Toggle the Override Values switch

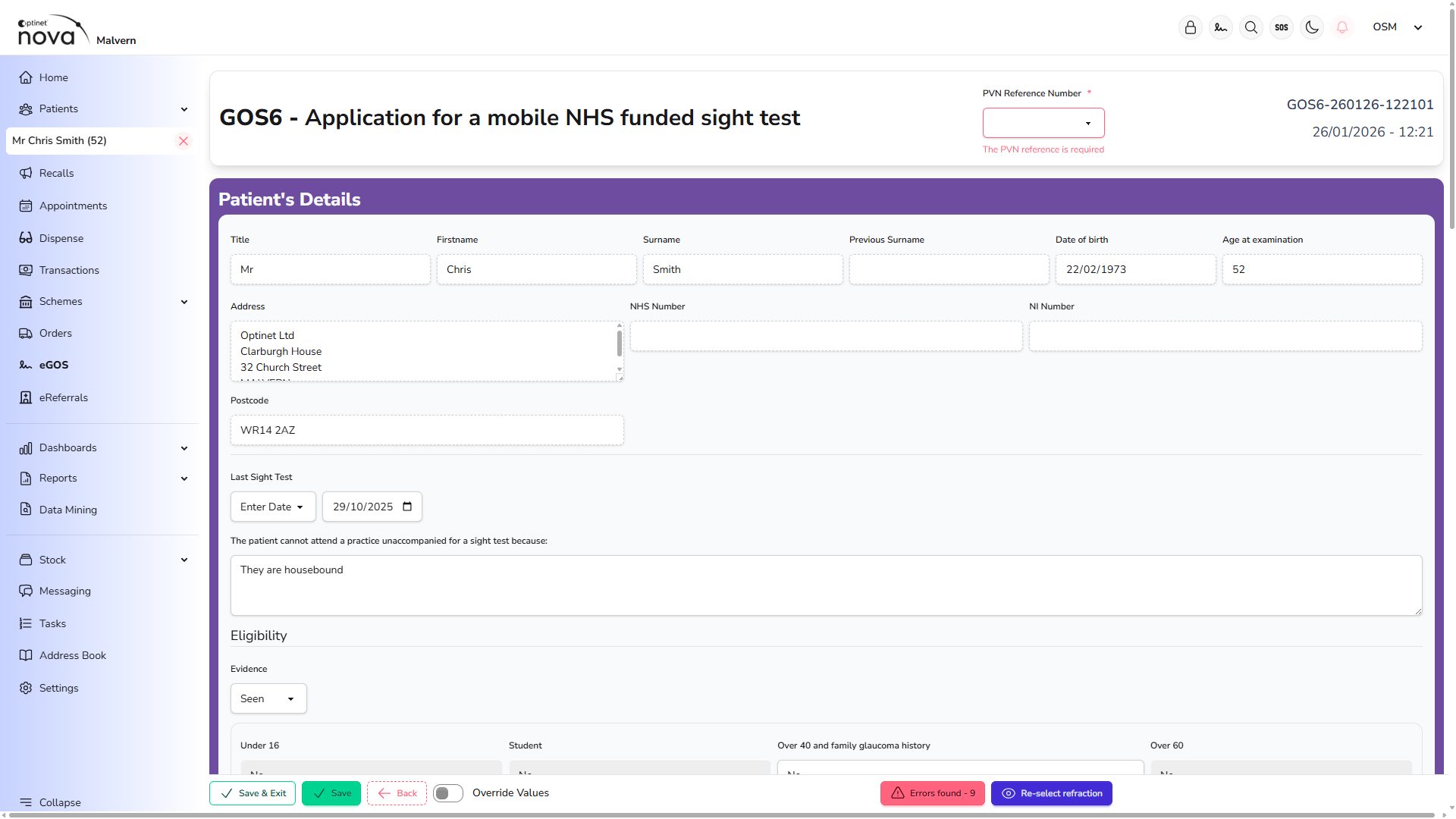(448, 793)
